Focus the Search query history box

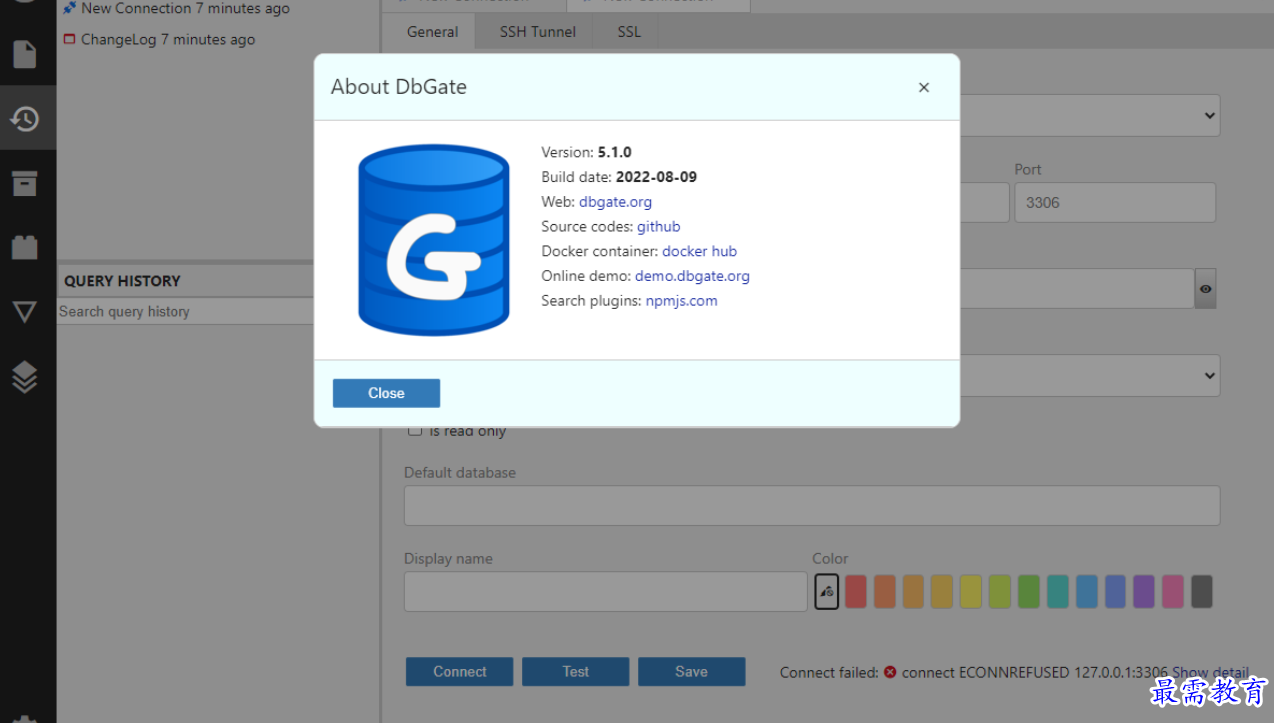click(x=186, y=311)
